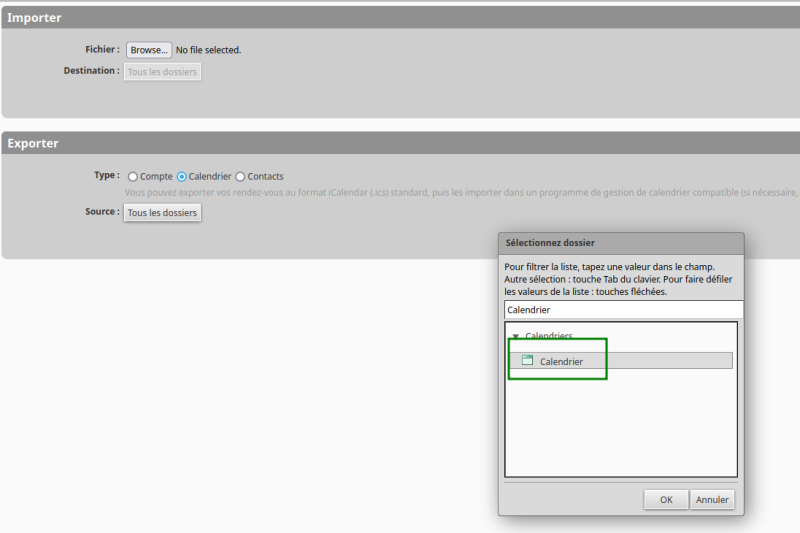The image size is (800, 533).
Task: Click the 'No file selected.' text
Action: (208, 50)
